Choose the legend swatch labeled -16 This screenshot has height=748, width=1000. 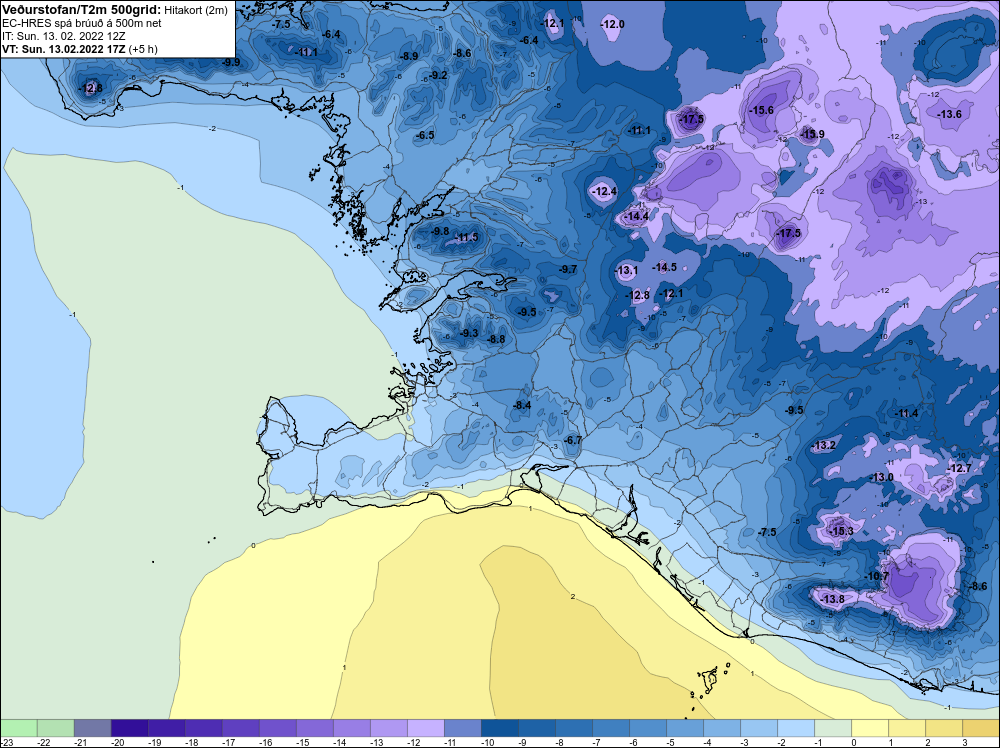point(277,728)
